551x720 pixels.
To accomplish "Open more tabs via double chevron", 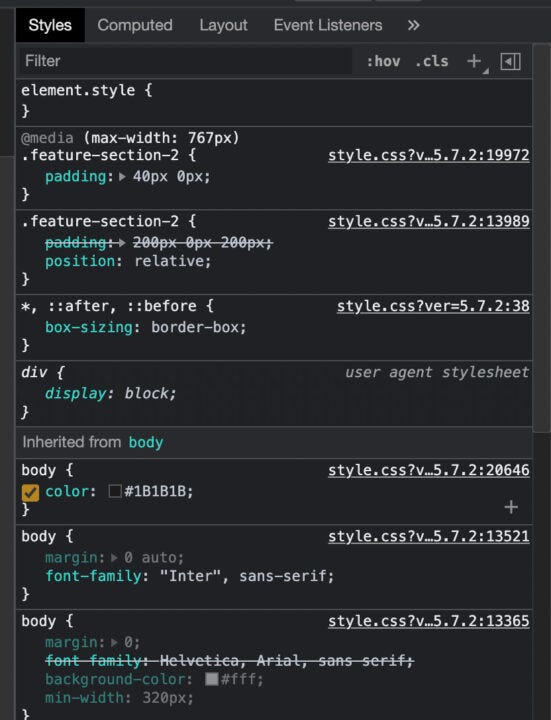I will [413, 25].
